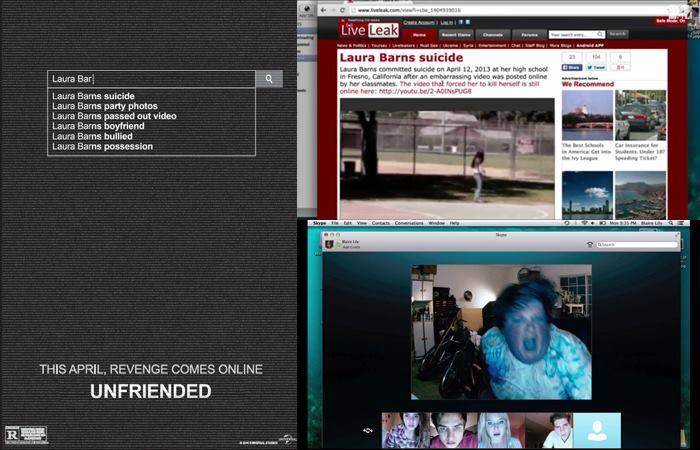Open the View menu
The image size is (700, 450).
(362, 223)
